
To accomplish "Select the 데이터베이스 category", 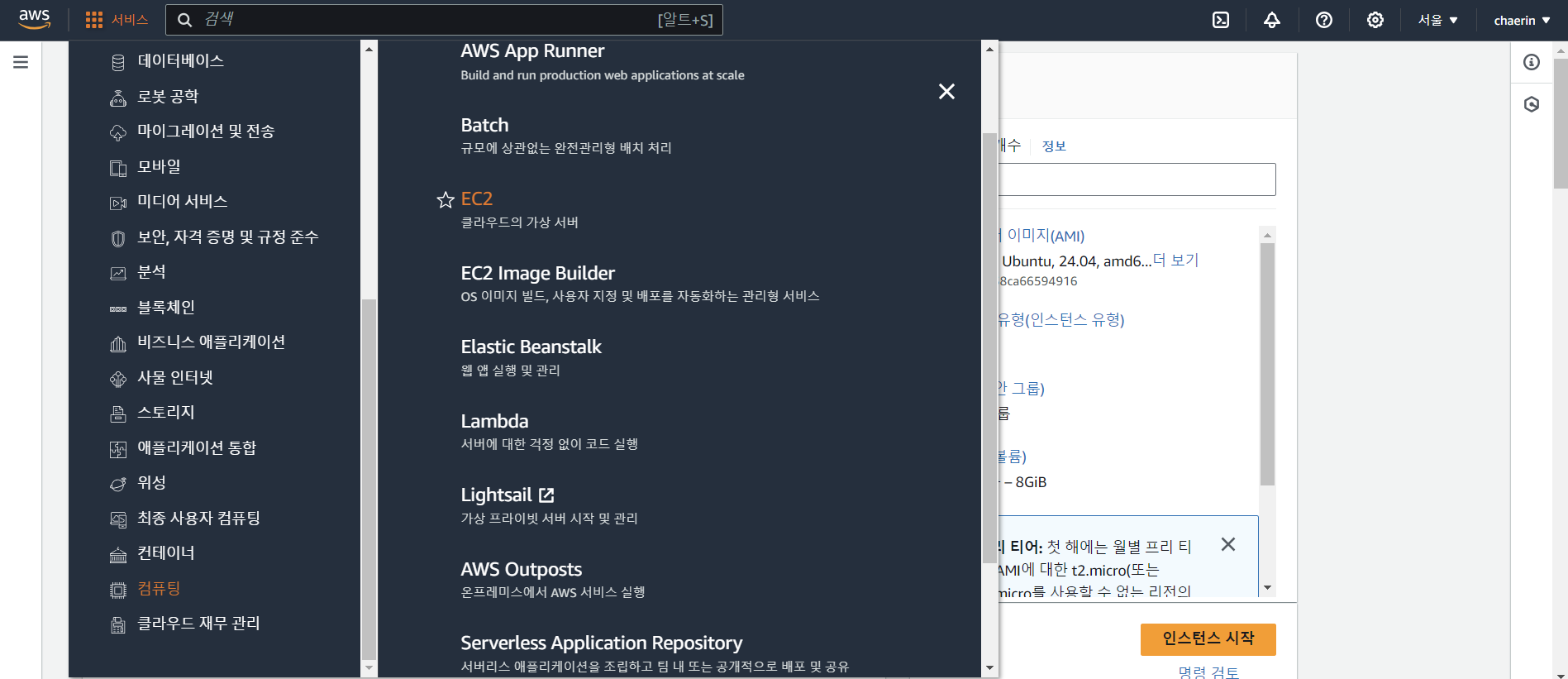I will coord(180,61).
